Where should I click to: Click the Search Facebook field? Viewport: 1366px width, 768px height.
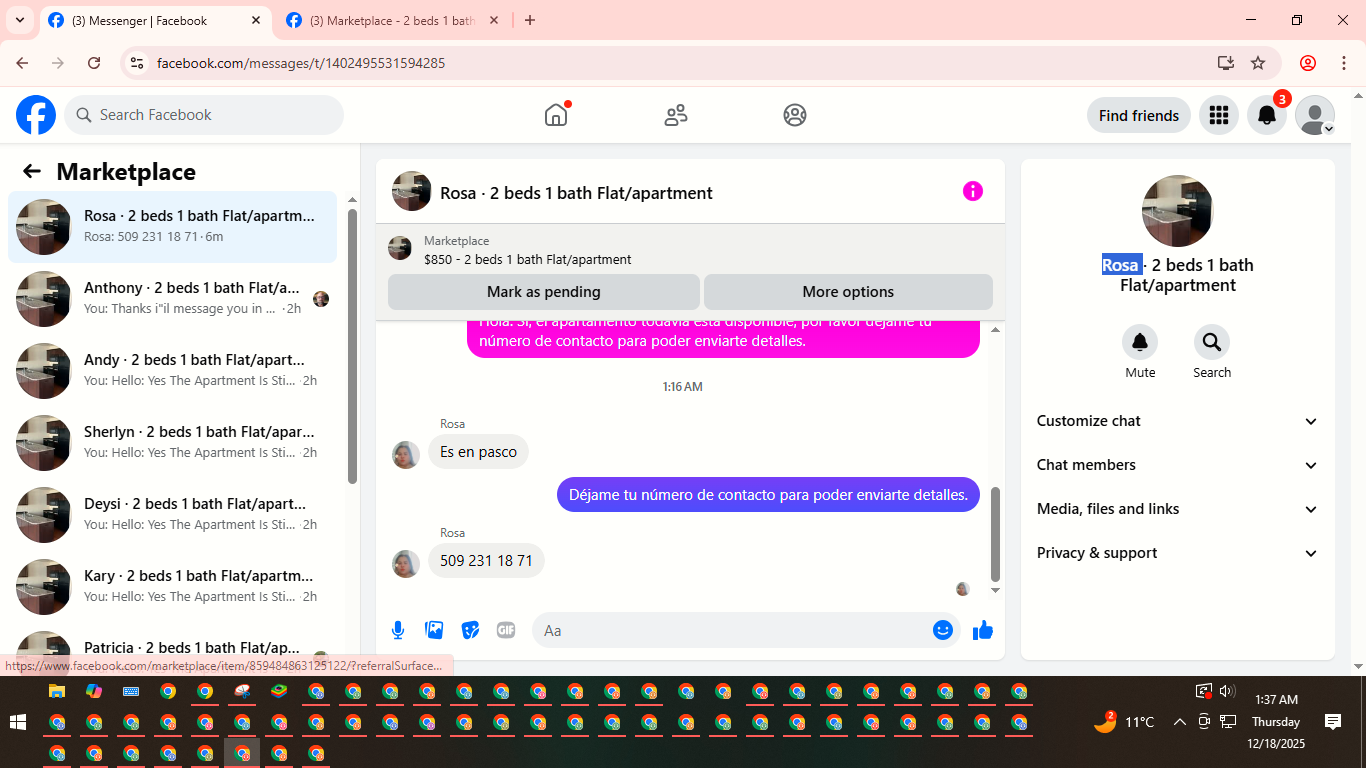pos(204,115)
